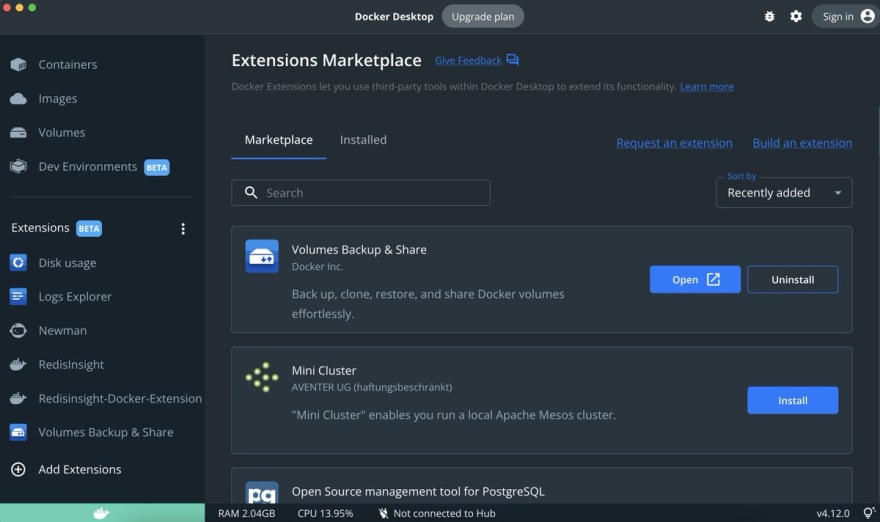Image resolution: width=880 pixels, height=522 pixels.
Task: Click the search magnifier icon
Action: click(251, 193)
